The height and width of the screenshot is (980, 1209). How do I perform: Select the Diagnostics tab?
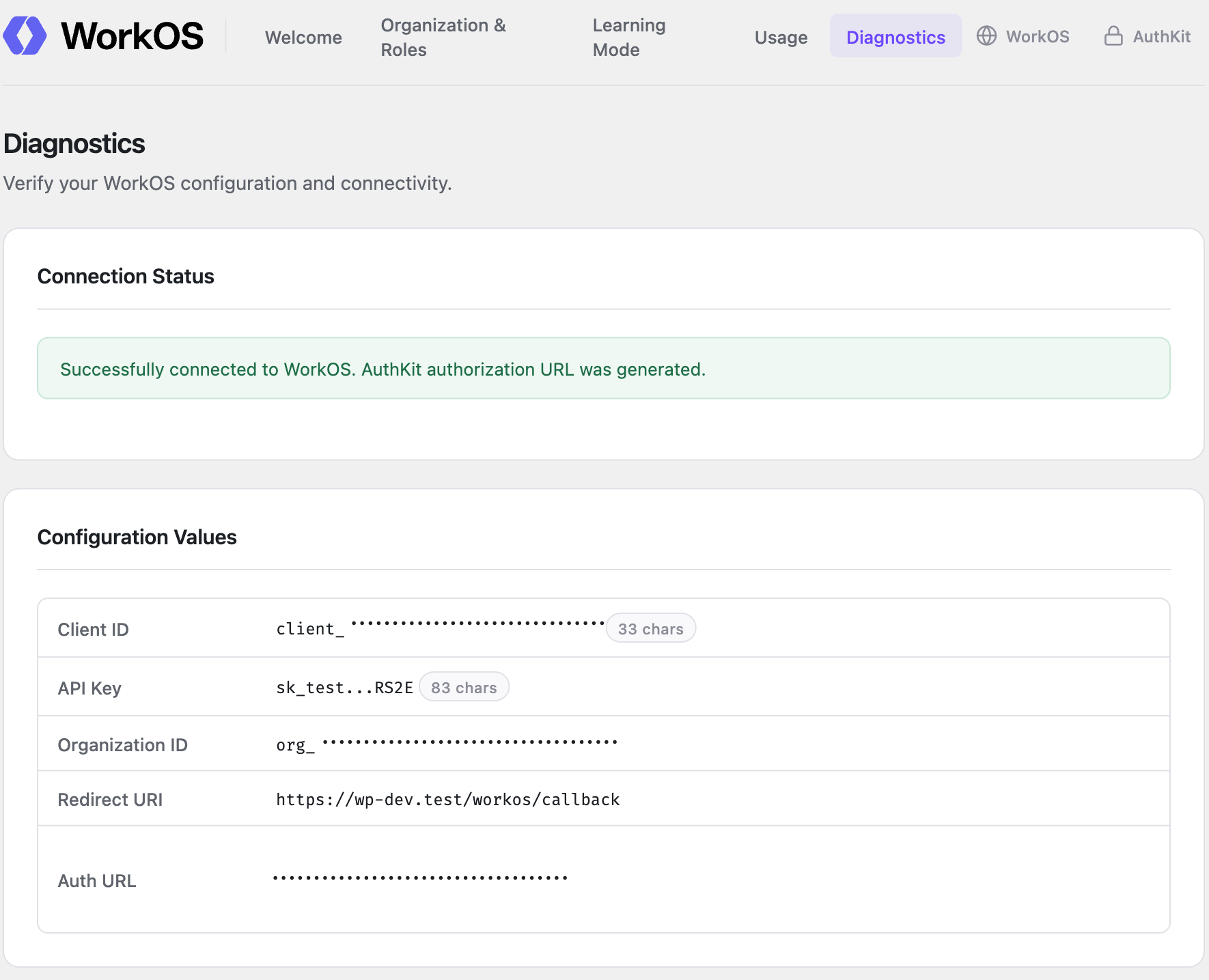[895, 37]
